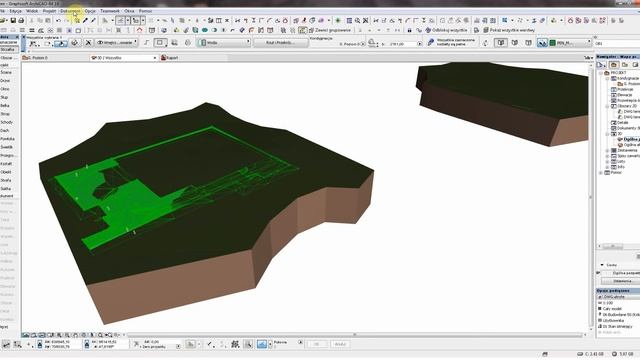Viewport: 640px width, 360px height.
Task: Open the Teamwork menu
Action: (110, 11)
